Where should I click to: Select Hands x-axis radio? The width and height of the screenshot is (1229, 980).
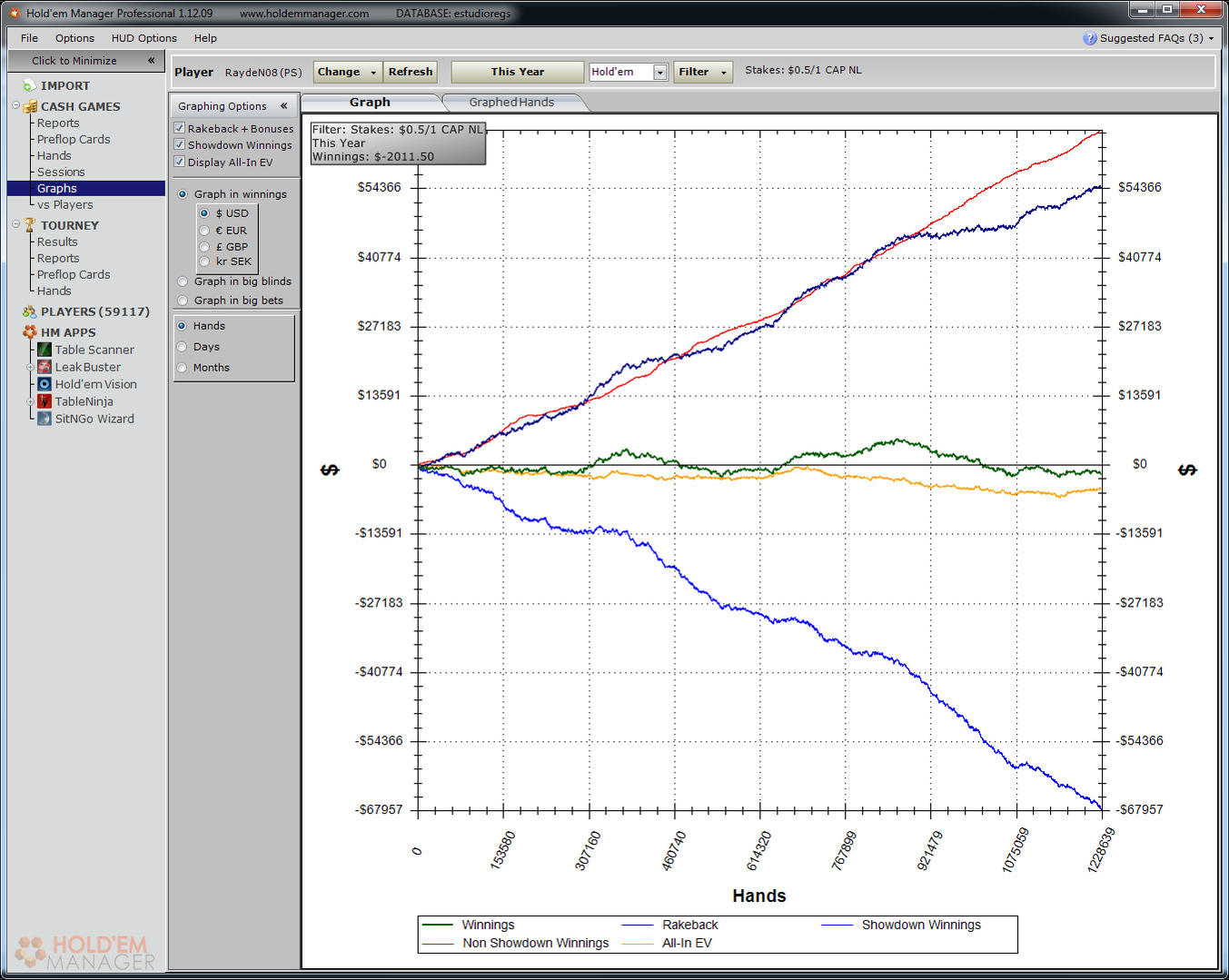[x=183, y=326]
